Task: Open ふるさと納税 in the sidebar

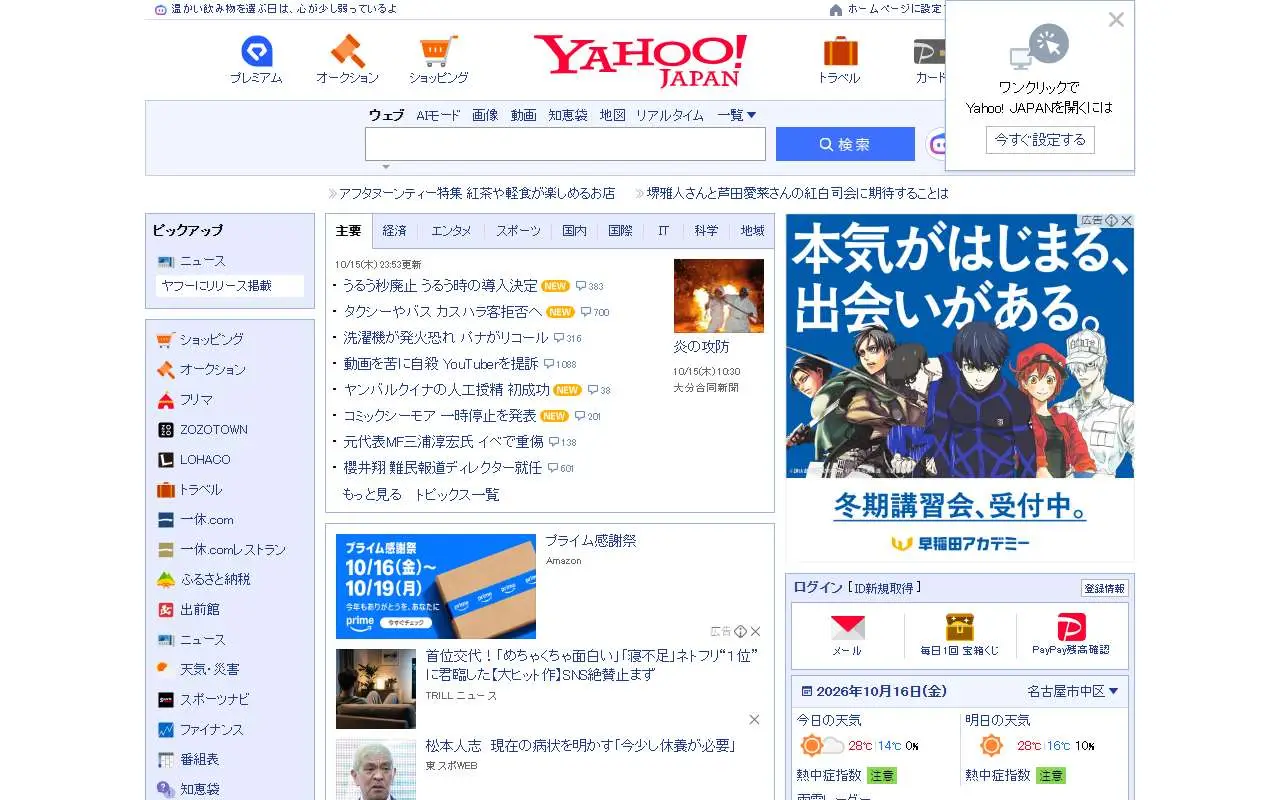Action: pyautogui.click(x=215, y=580)
